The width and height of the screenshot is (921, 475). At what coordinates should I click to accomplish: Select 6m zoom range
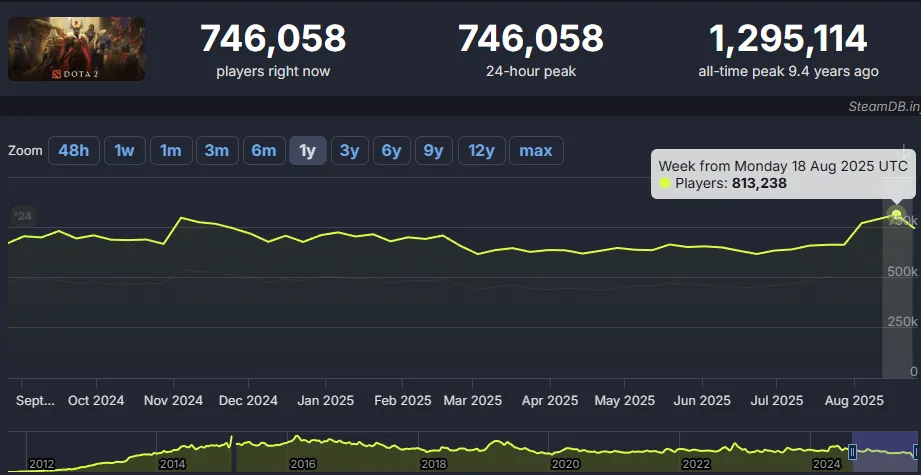[x=263, y=151]
